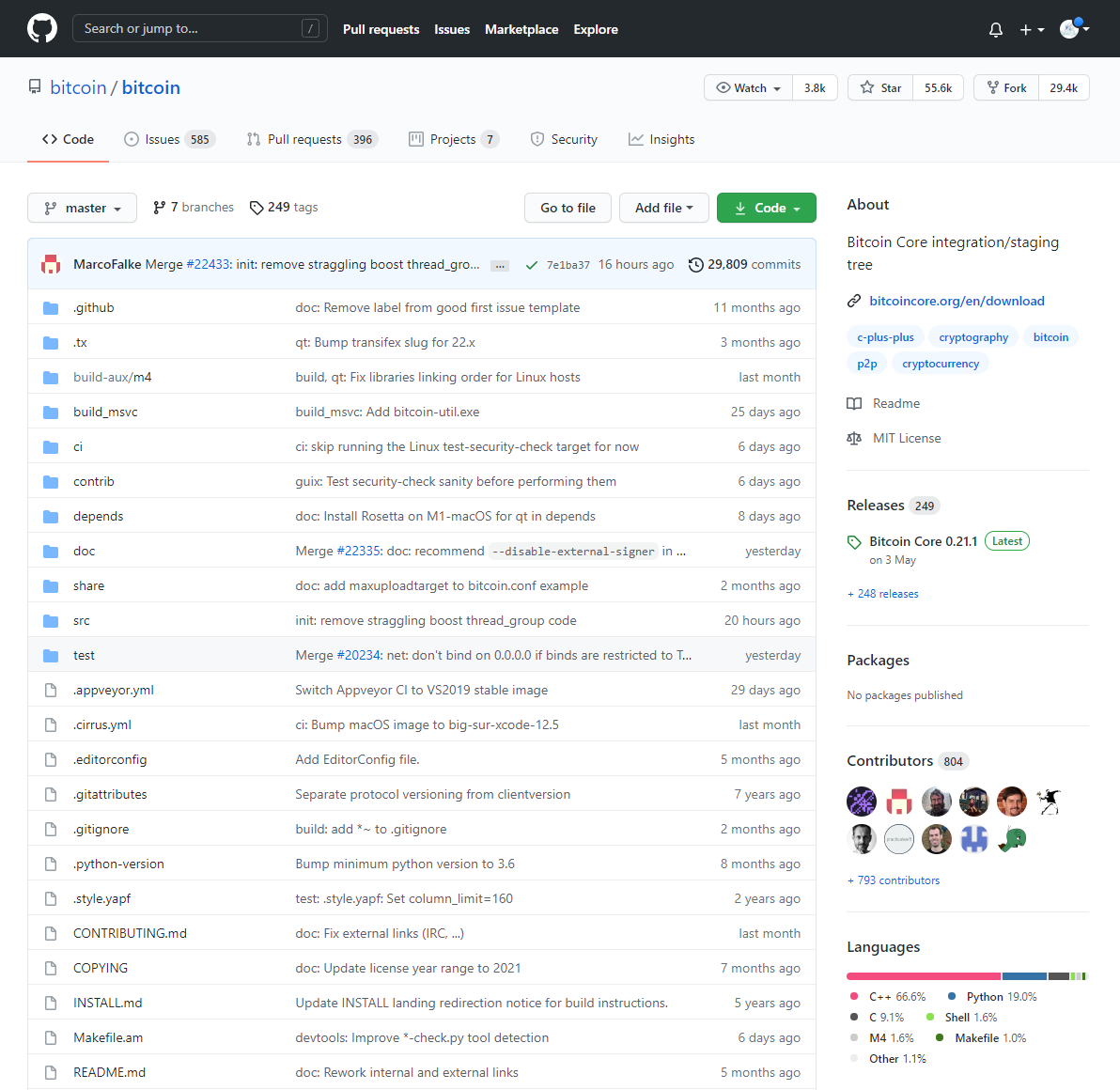
Task: Open the Makefile.am file
Action: pyautogui.click(x=108, y=1038)
